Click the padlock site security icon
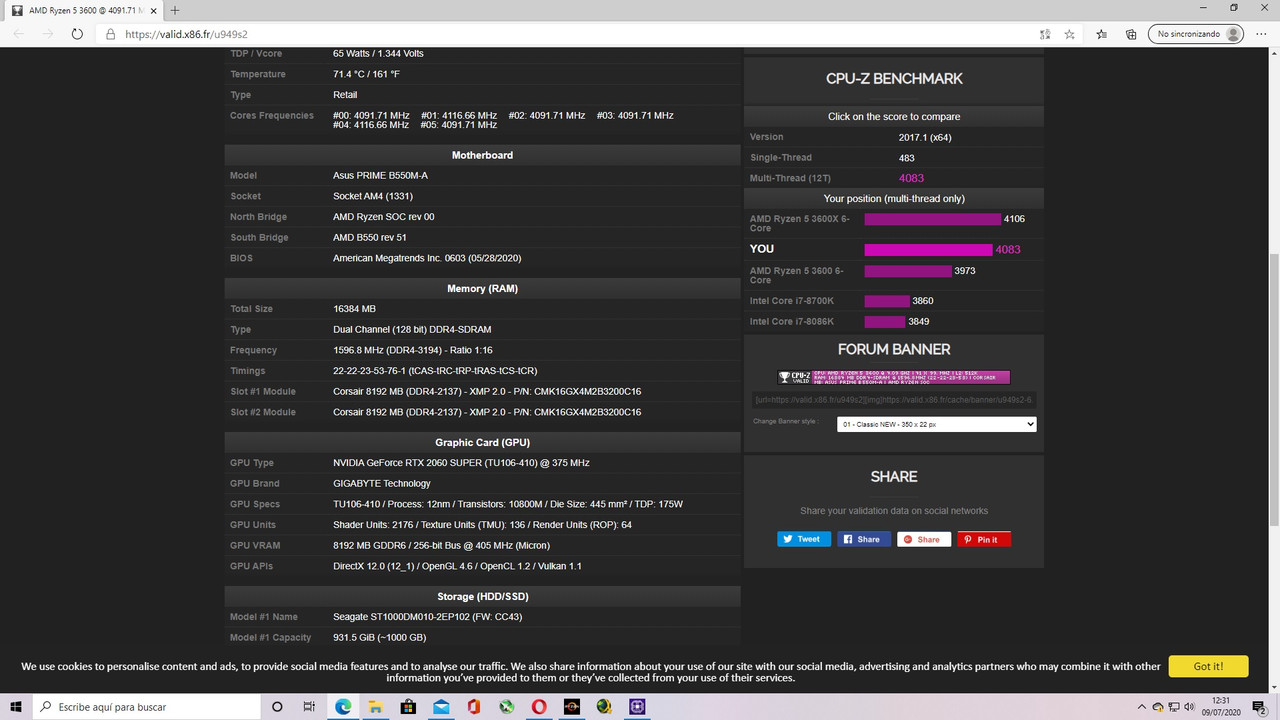The height and width of the screenshot is (720, 1280). 111,33
